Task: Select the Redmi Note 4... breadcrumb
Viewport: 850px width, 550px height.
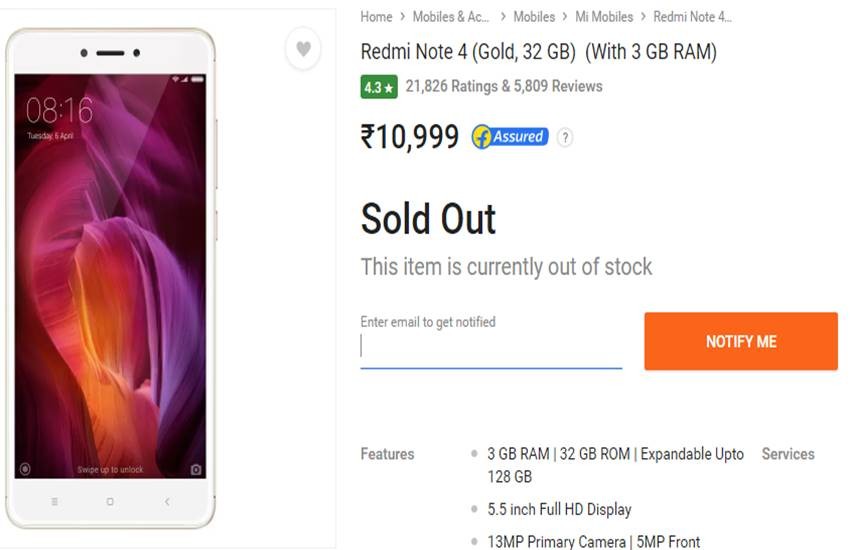Action: click(x=692, y=17)
